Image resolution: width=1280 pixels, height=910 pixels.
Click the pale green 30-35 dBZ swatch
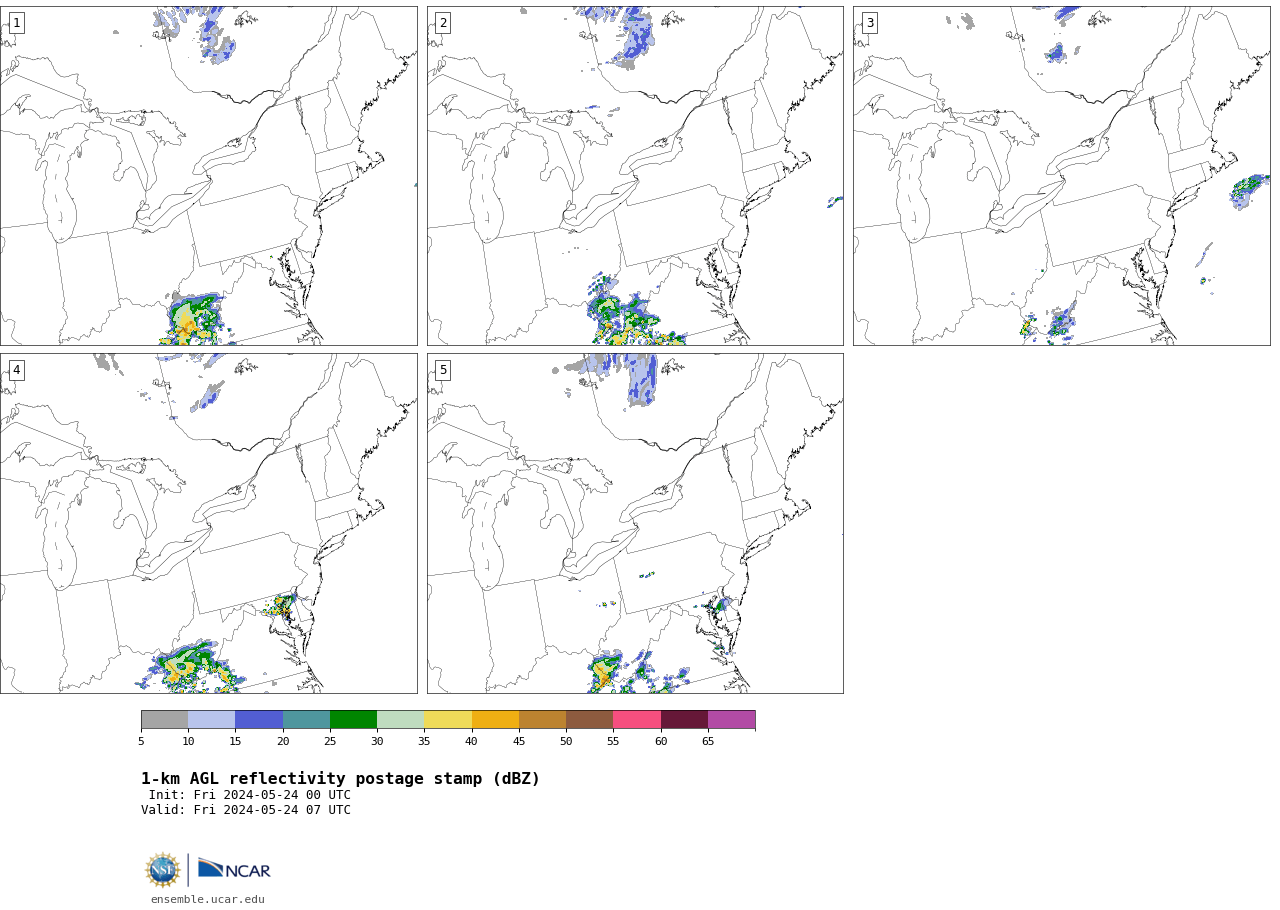click(401, 720)
